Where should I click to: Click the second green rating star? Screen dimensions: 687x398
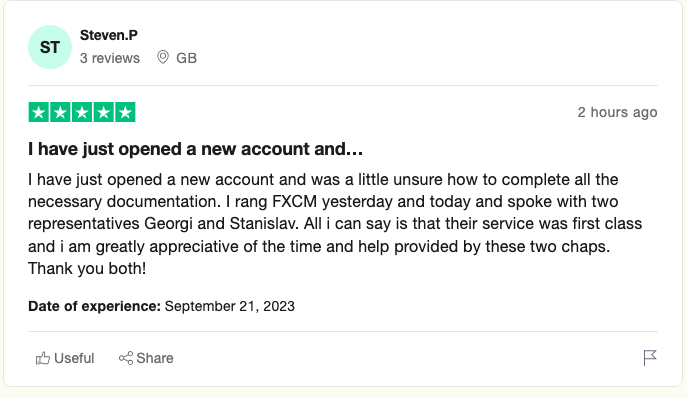(60, 112)
